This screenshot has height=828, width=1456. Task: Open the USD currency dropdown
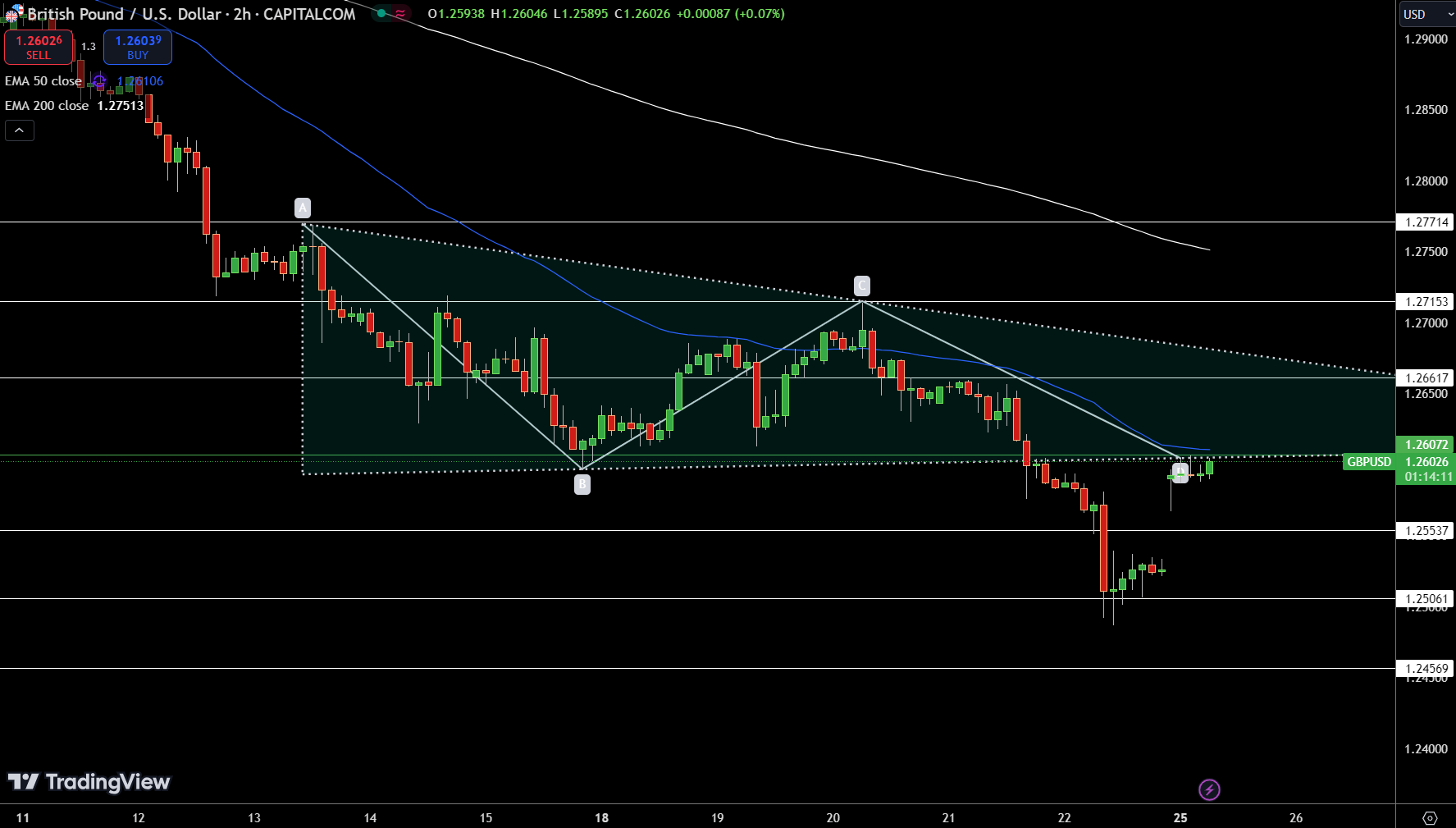[1427, 14]
